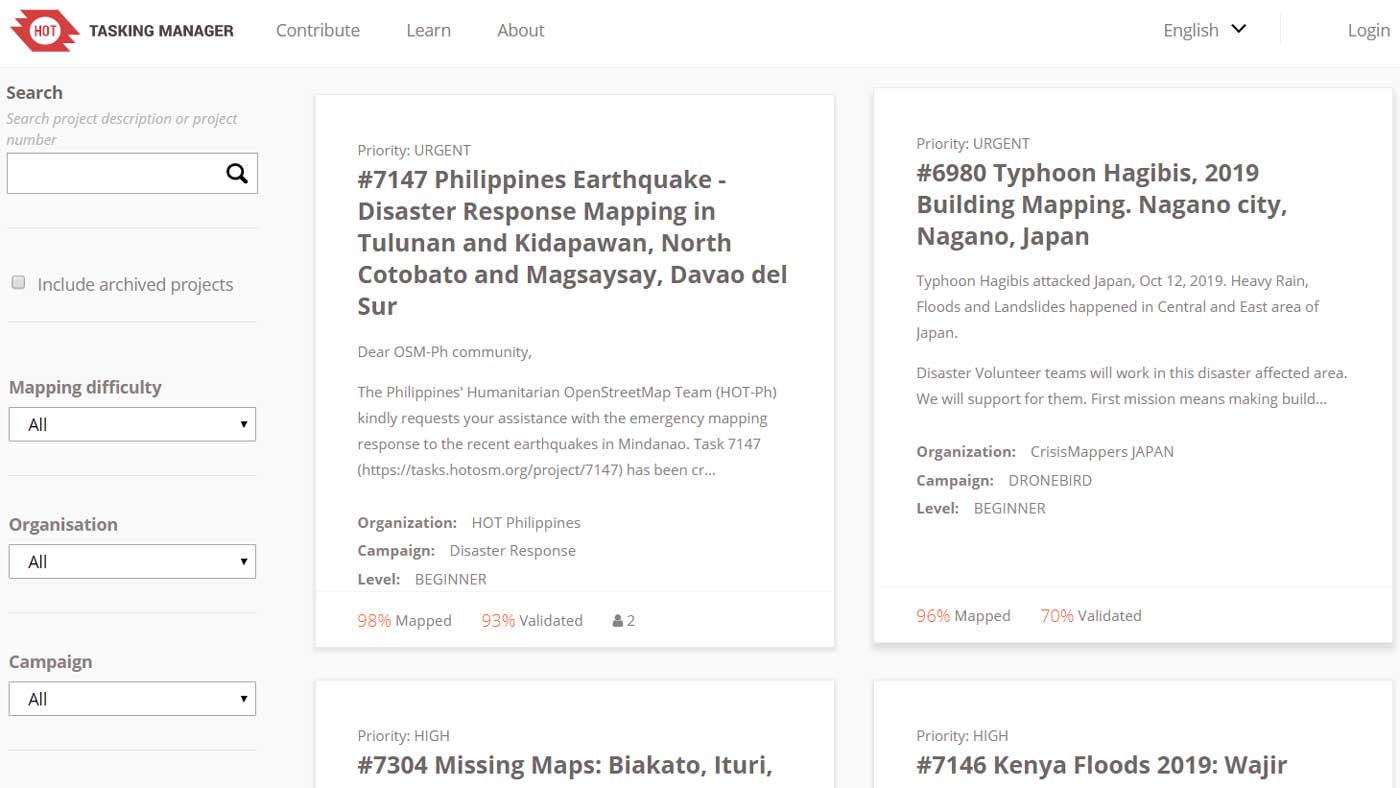Open the Mapping difficulty dropdown
Image resolution: width=1400 pixels, height=788 pixels.
132,424
